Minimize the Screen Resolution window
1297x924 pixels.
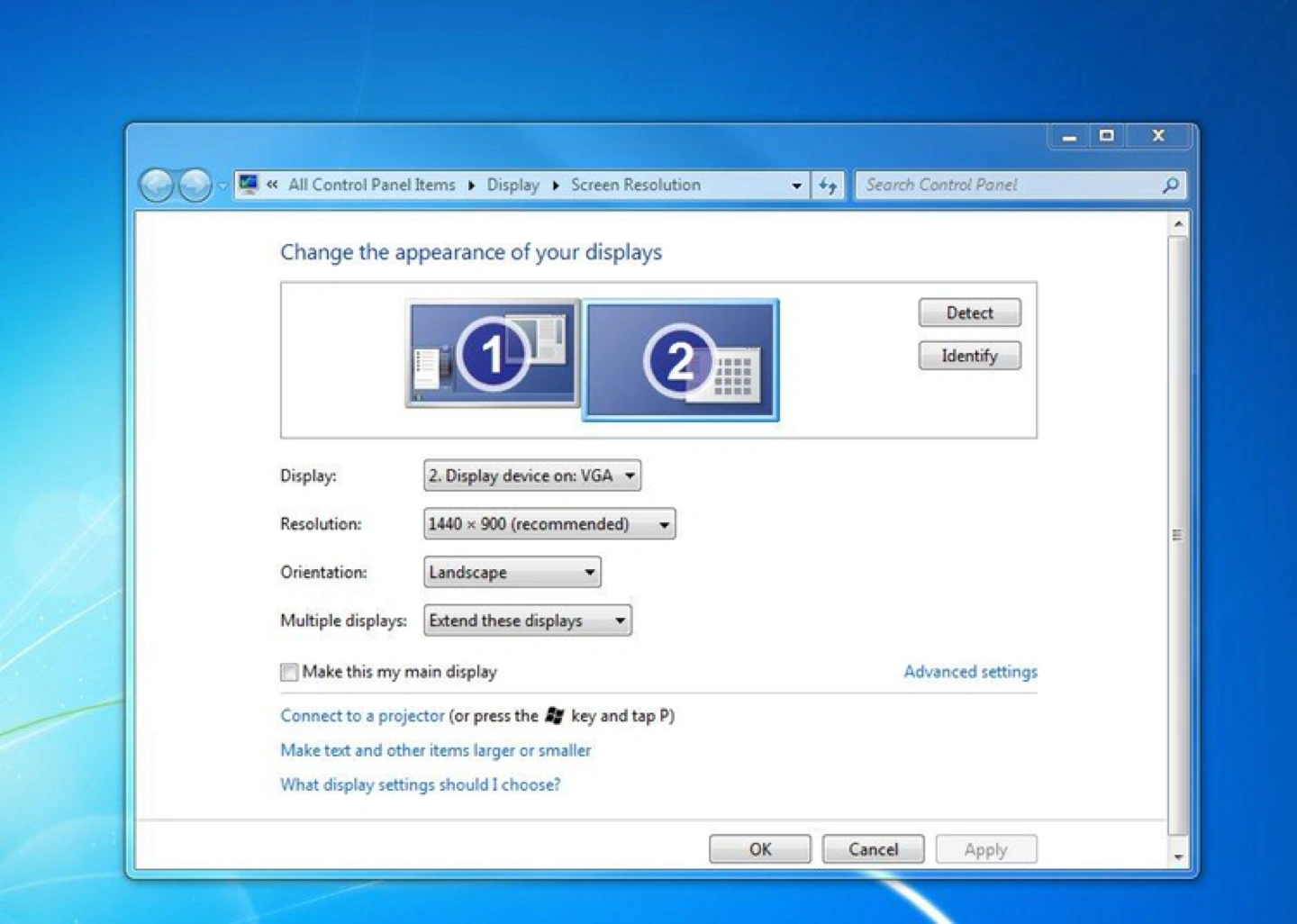click(1069, 136)
